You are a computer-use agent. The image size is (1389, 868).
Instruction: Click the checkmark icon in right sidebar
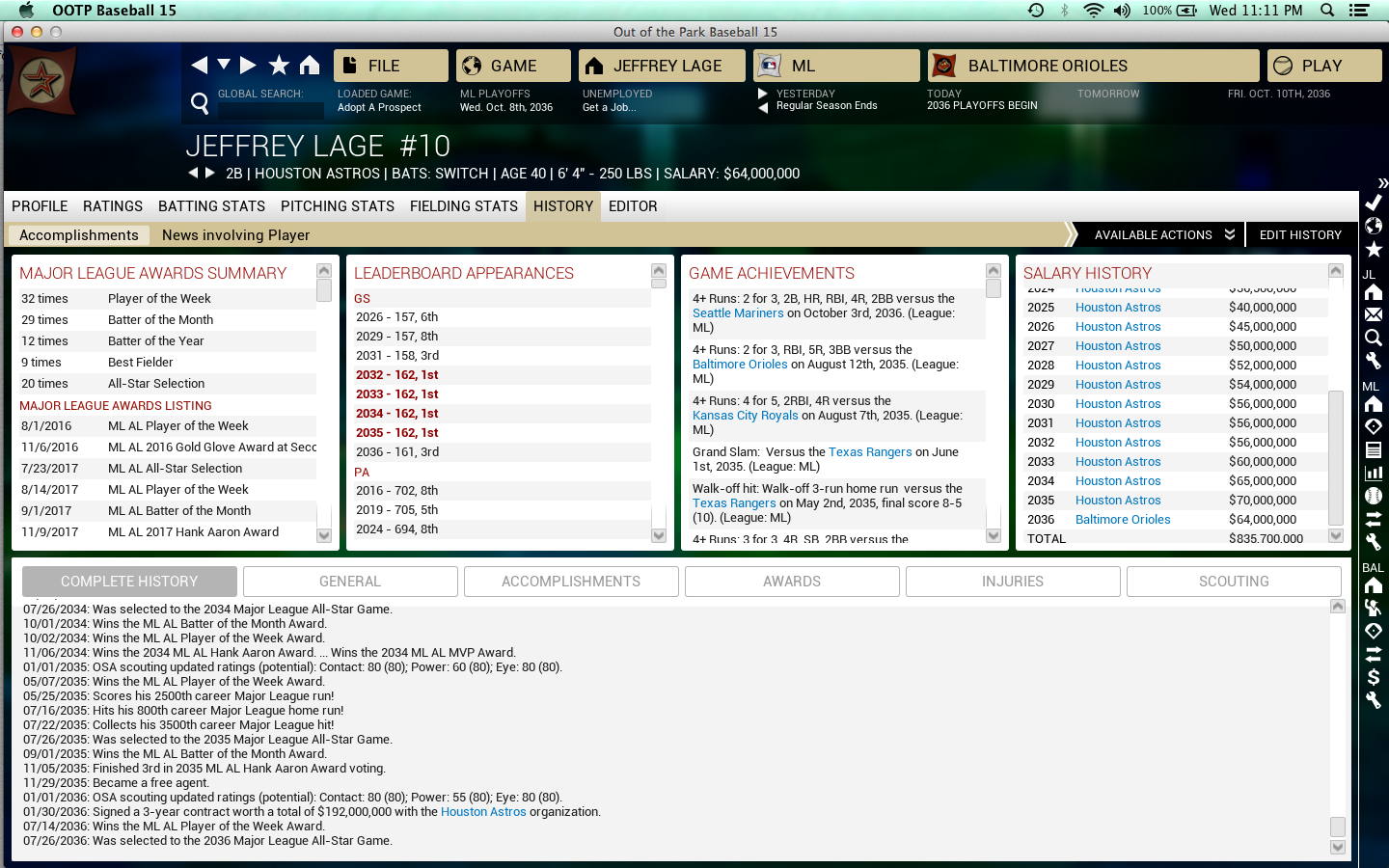click(1374, 203)
